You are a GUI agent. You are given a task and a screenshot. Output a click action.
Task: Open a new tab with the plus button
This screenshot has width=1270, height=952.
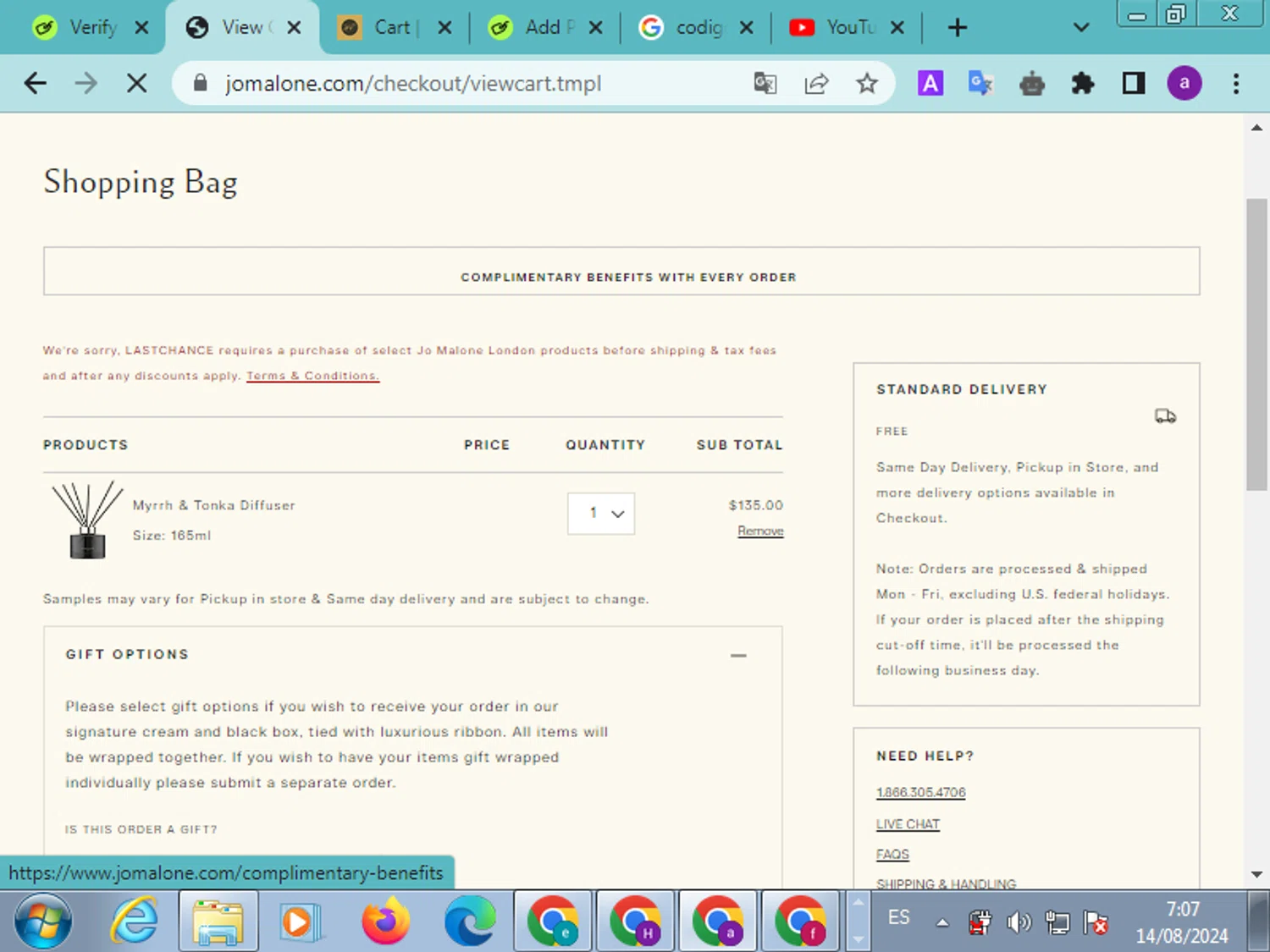pos(957,27)
